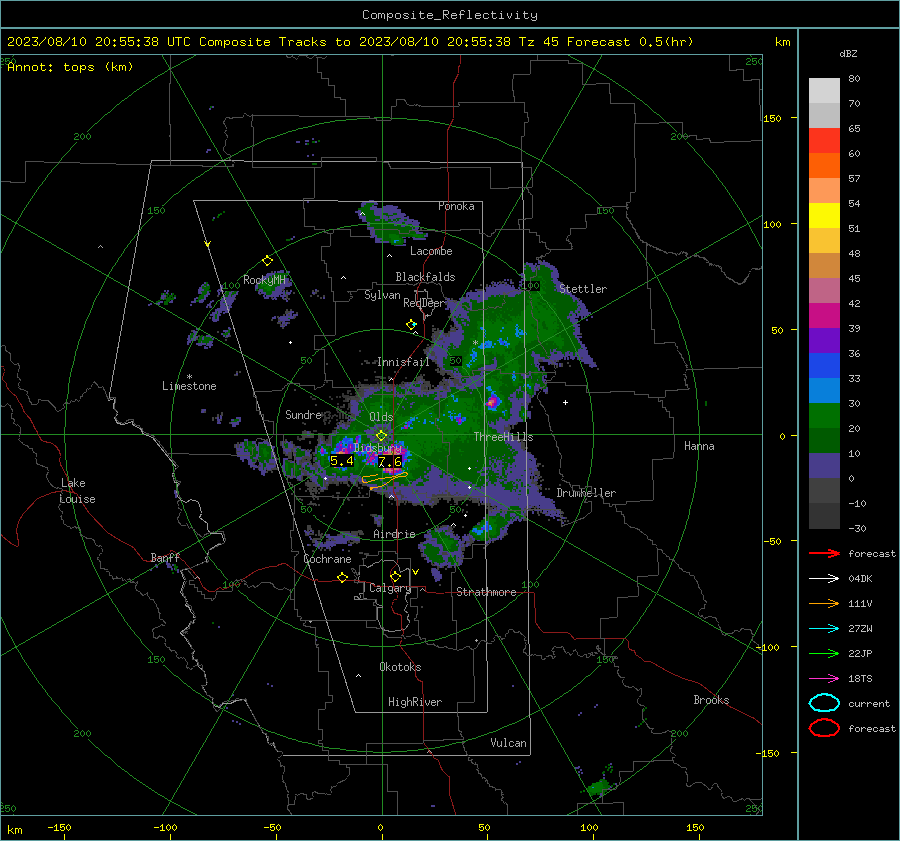
Task: Click the red forecast arrow legend icon
Action: [824, 553]
